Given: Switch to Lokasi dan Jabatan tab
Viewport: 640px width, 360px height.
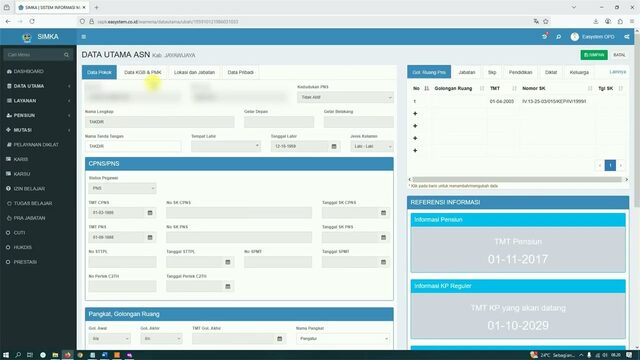Looking at the screenshot, I should pos(194,72).
